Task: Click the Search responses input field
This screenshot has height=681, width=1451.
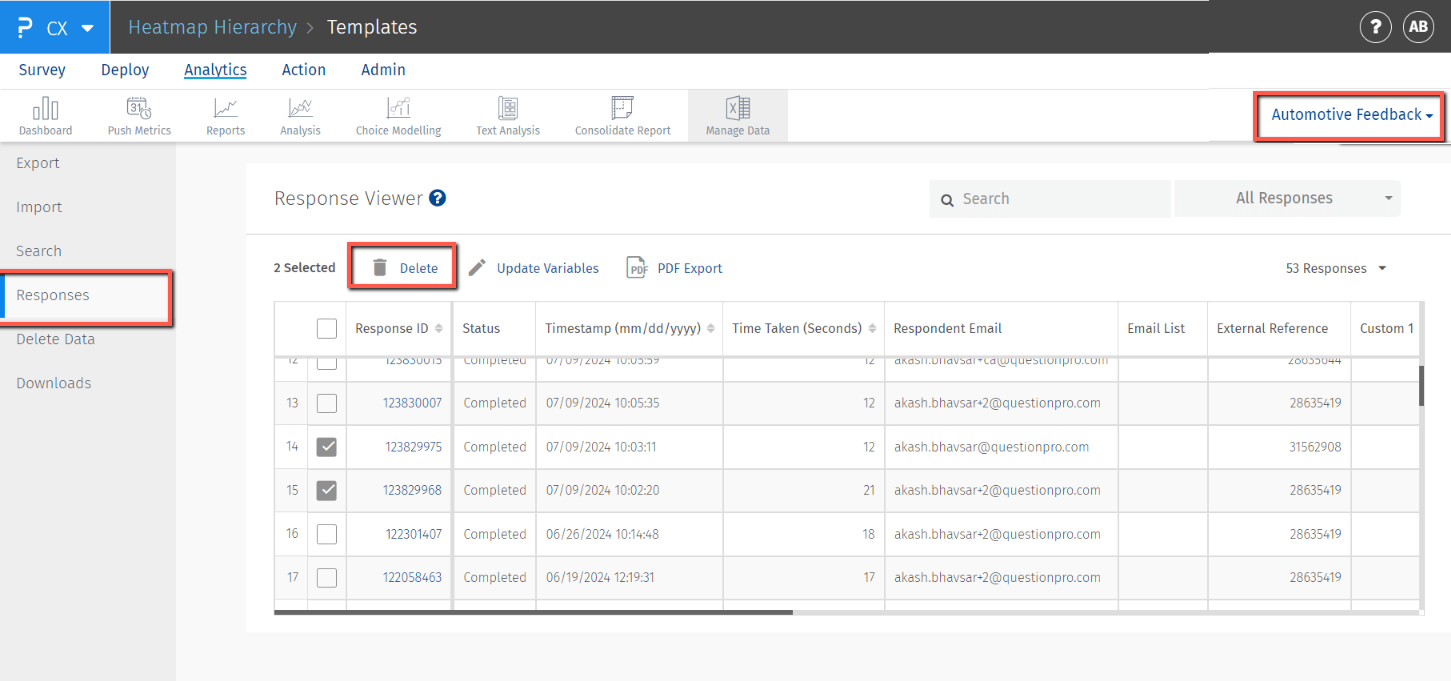Action: click(x=1060, y=199)
